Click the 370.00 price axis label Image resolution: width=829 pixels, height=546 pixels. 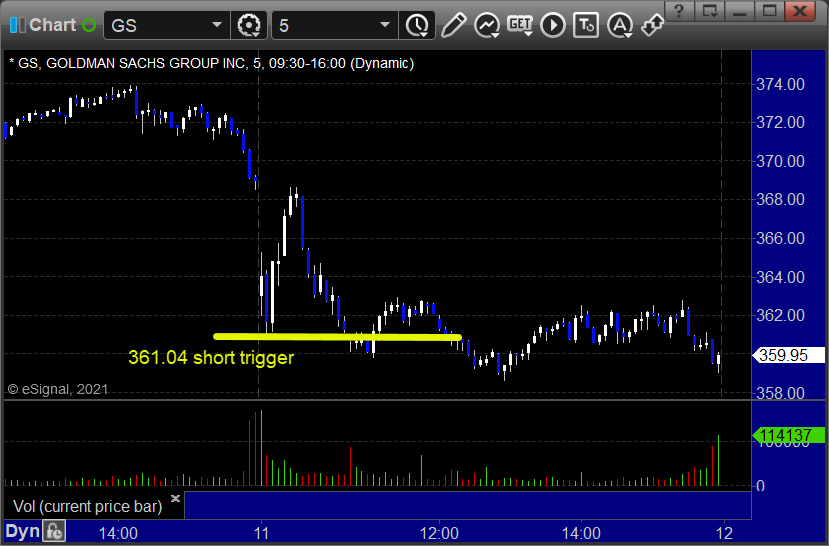780,161
